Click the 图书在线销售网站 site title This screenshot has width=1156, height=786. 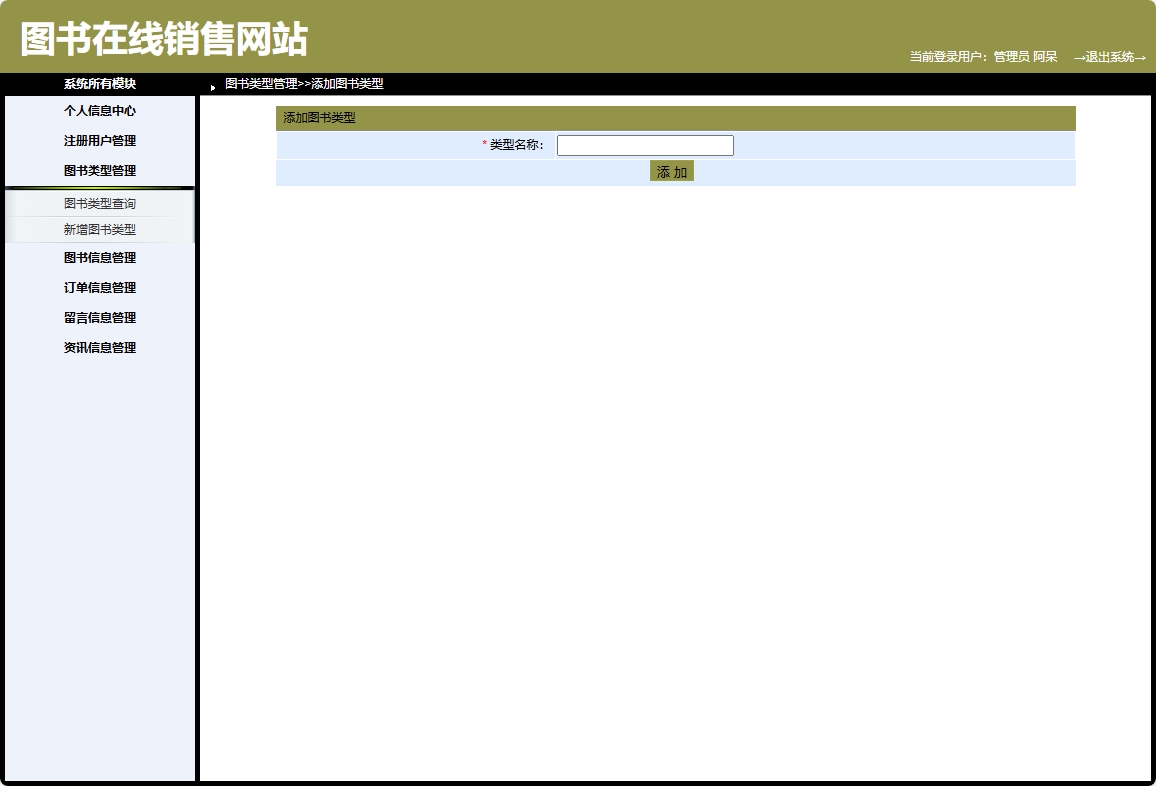pyautogui.click(x=165, y=36)
